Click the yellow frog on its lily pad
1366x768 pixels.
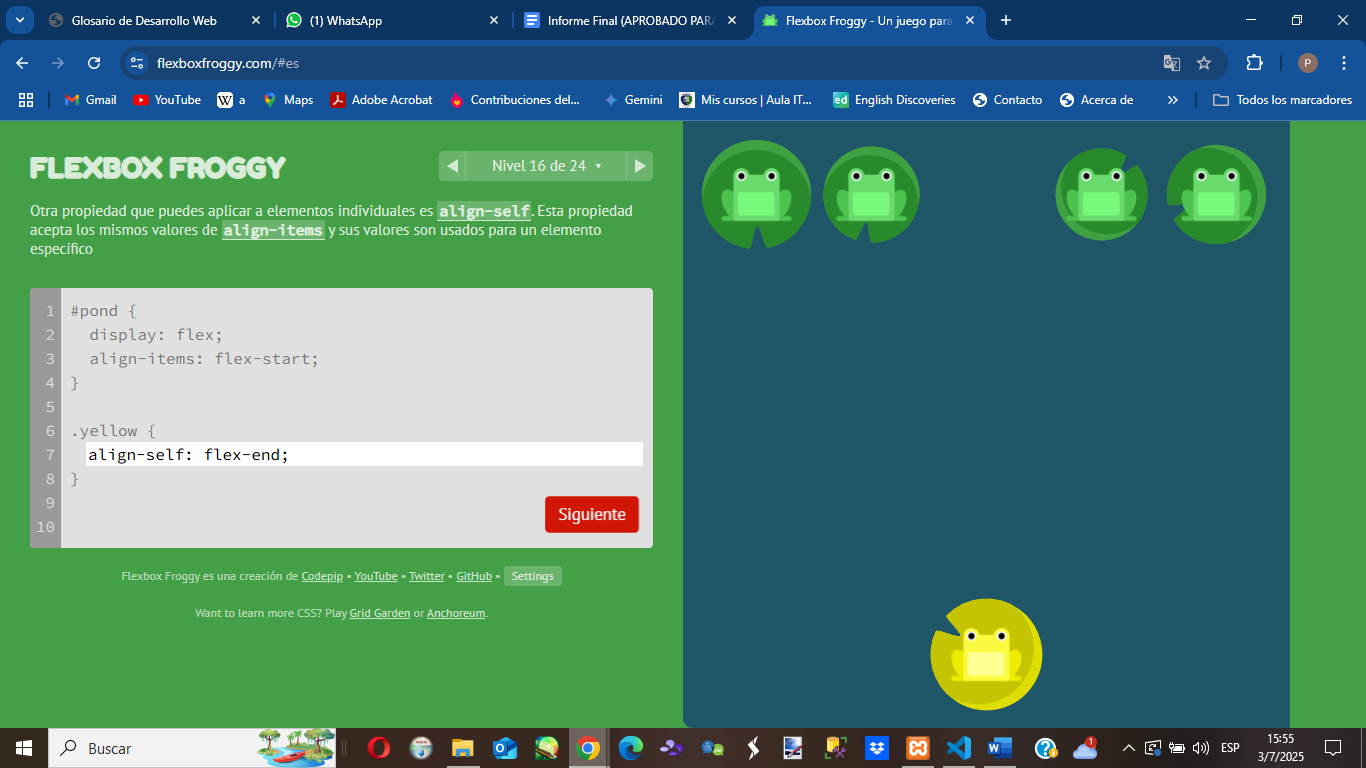pos(986,655)
